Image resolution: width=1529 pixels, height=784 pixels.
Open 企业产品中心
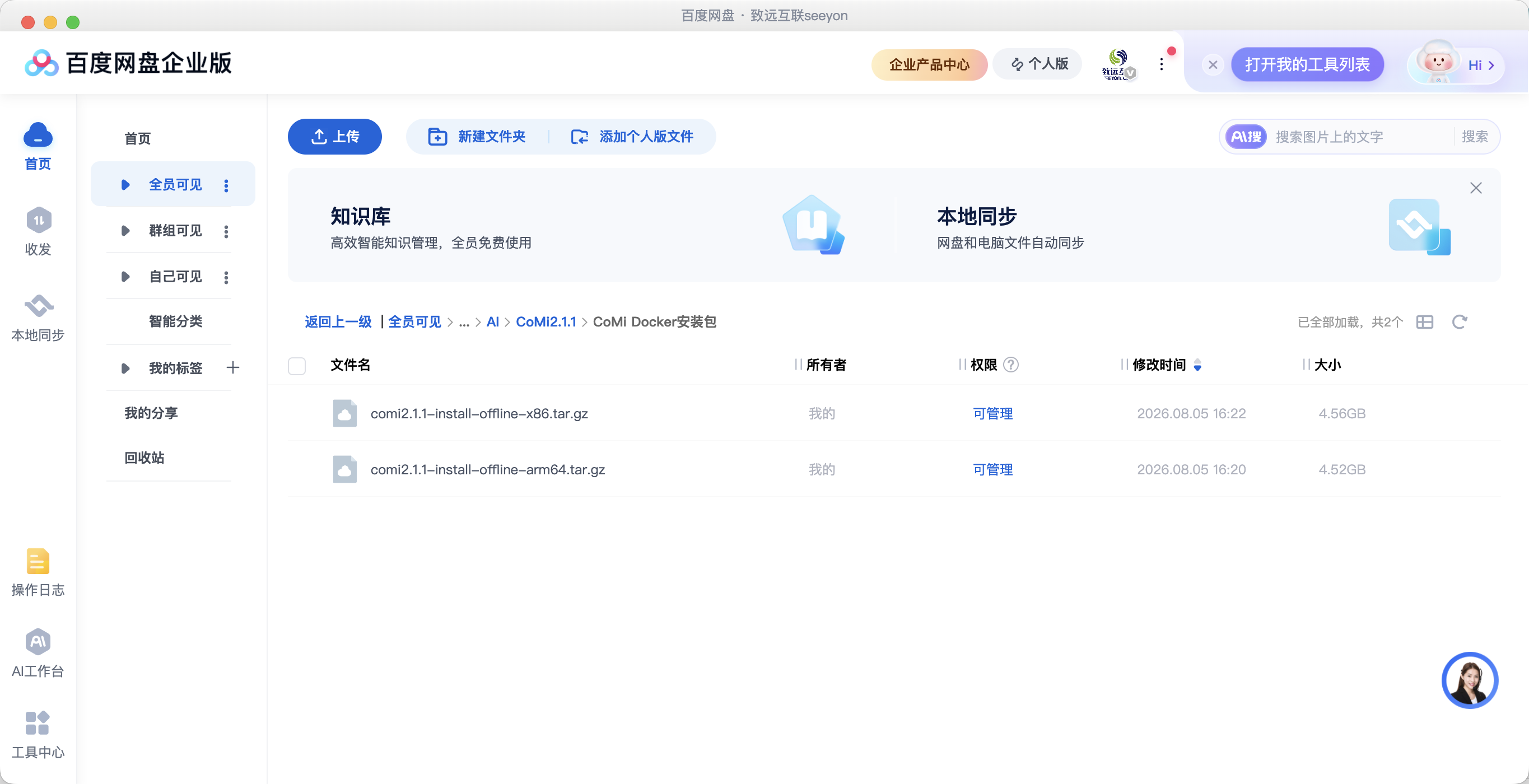(x=929, y=65)
